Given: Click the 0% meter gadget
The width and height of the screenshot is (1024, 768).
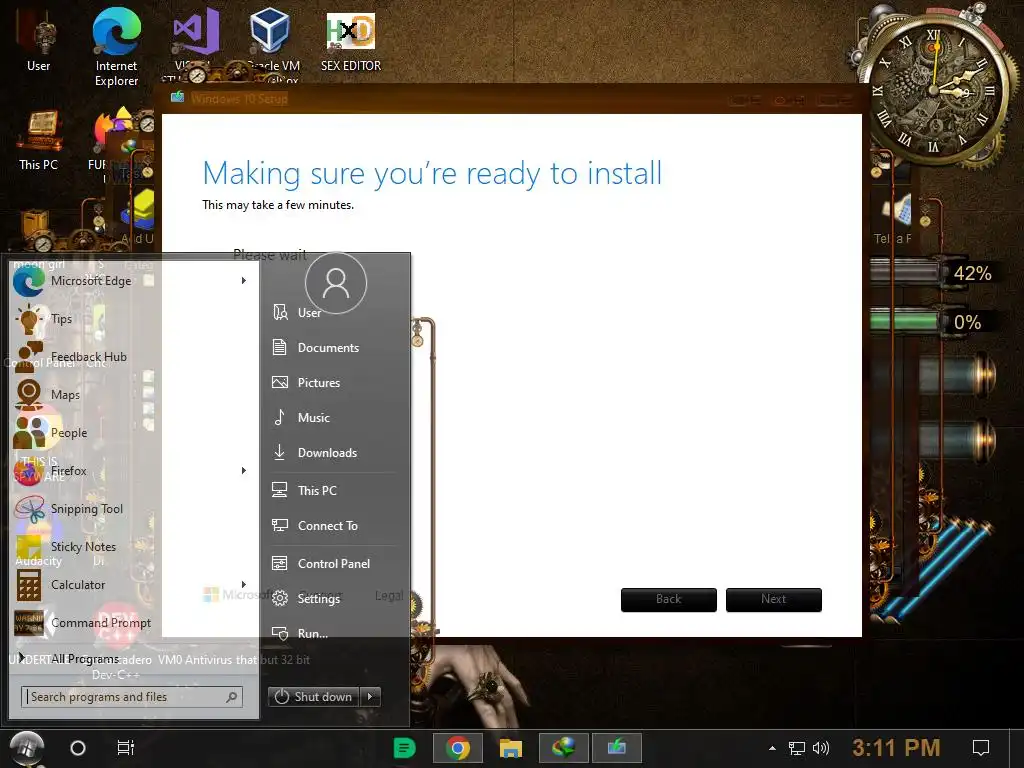Looking at the screenshot, I should (x=934, y=322).
